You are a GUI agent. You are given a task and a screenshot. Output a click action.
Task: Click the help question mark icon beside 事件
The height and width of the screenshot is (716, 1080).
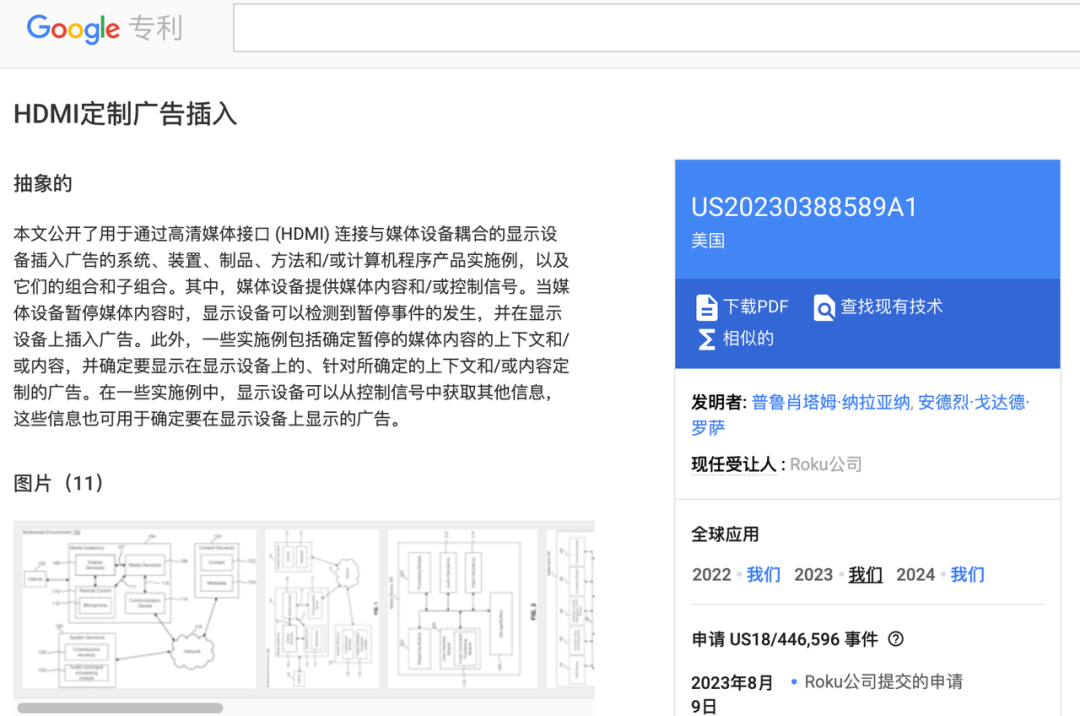(895, 640)
